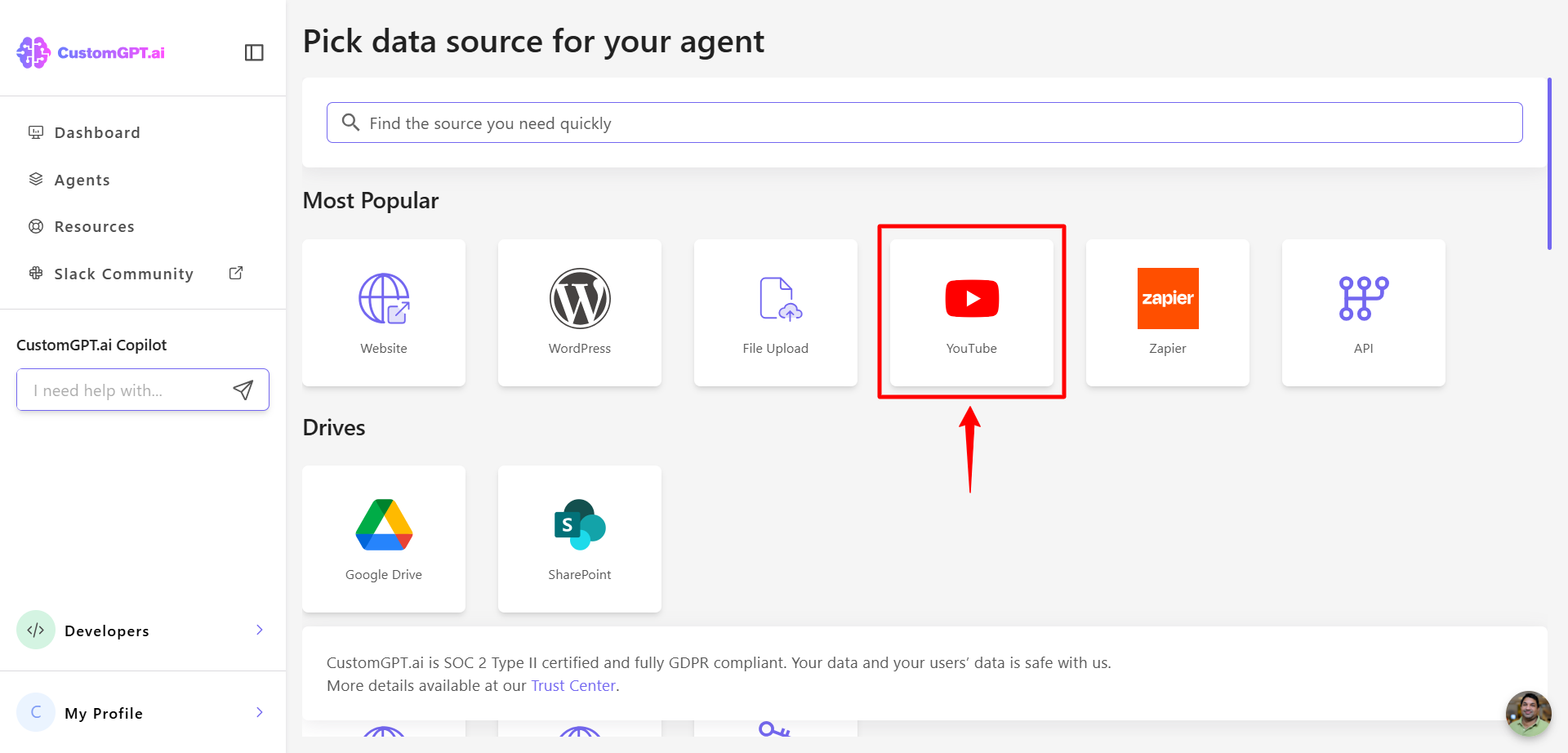Click the API label text
This screenshot has width=1568, height=753.
(1364, 348)
